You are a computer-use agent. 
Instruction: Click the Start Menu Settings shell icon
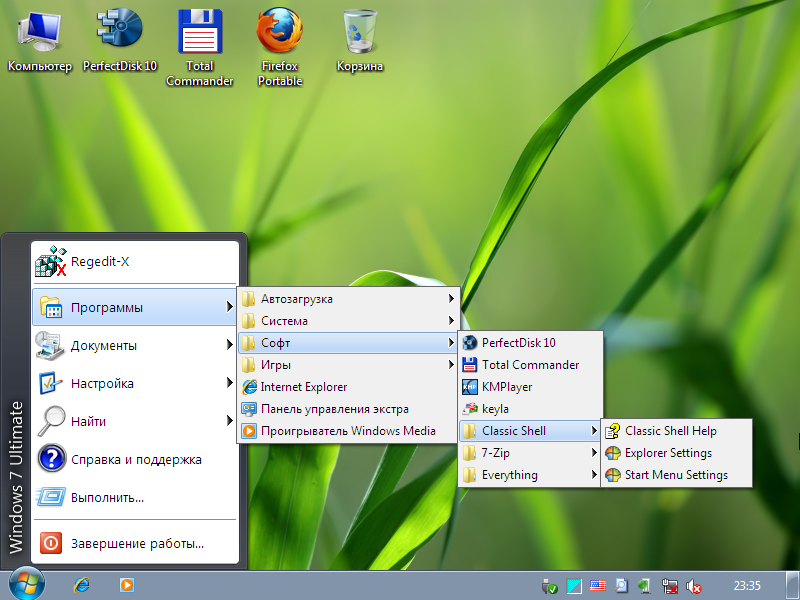(x=613, y=475)
